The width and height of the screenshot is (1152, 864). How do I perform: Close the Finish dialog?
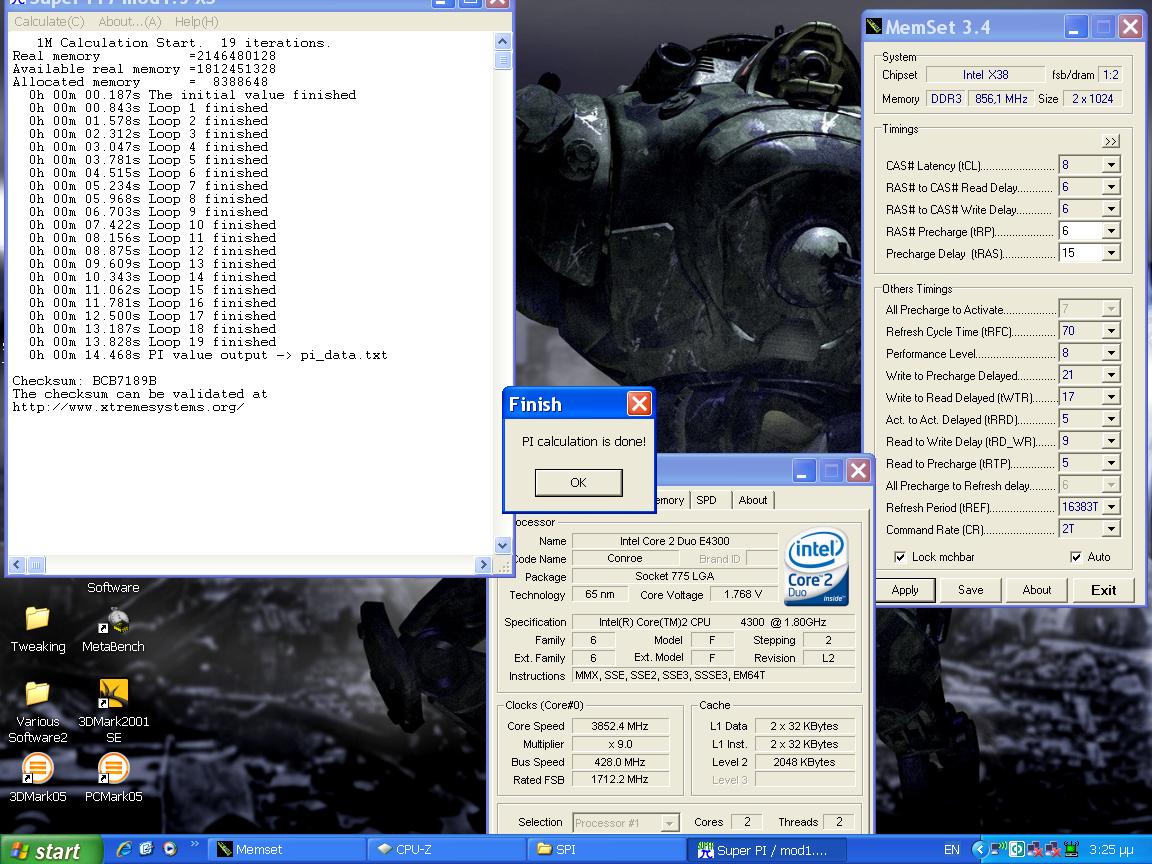pyautogui.click(x=638, y=403)
